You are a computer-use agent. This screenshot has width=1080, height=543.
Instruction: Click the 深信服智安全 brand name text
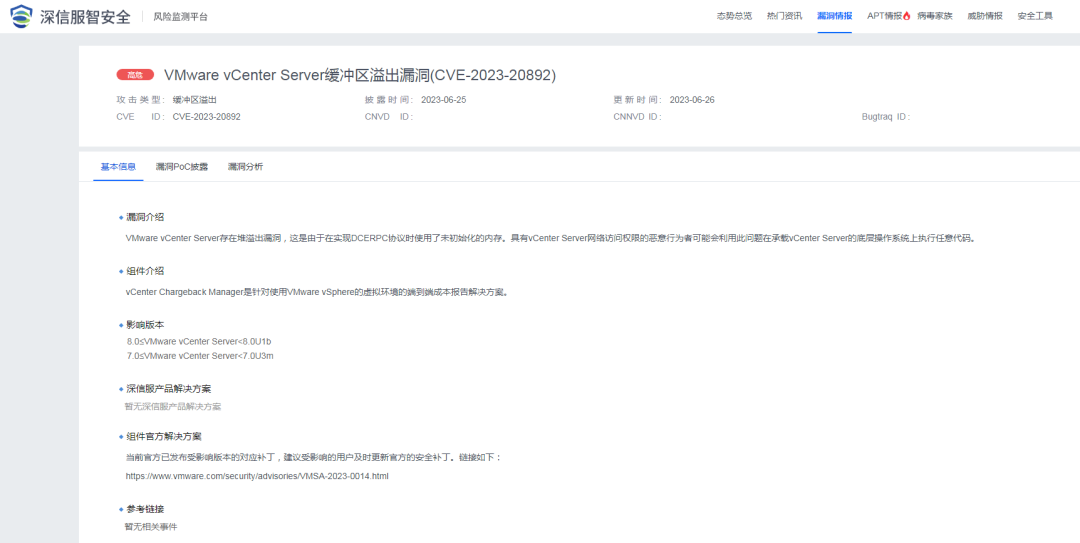[x=85, y=17]
